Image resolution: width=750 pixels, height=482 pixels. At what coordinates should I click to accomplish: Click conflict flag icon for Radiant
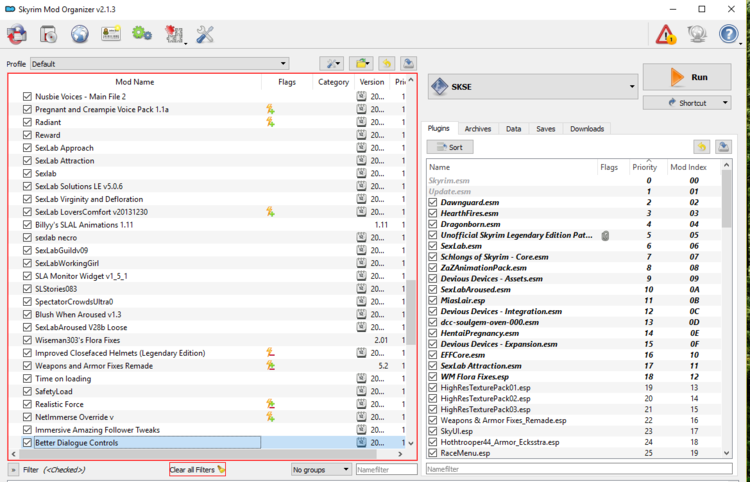(271, 122)
